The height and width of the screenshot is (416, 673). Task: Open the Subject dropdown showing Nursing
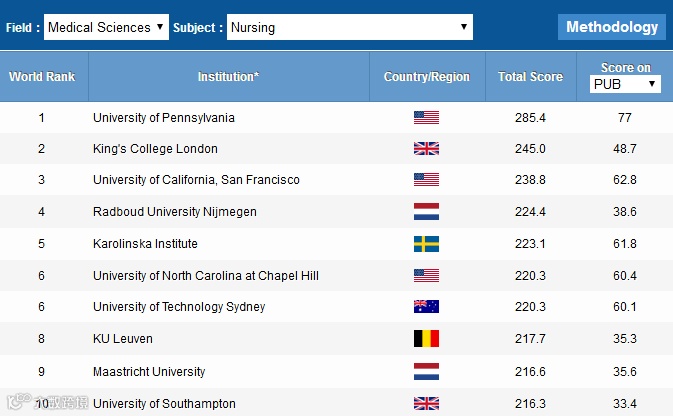pos(350,27)
